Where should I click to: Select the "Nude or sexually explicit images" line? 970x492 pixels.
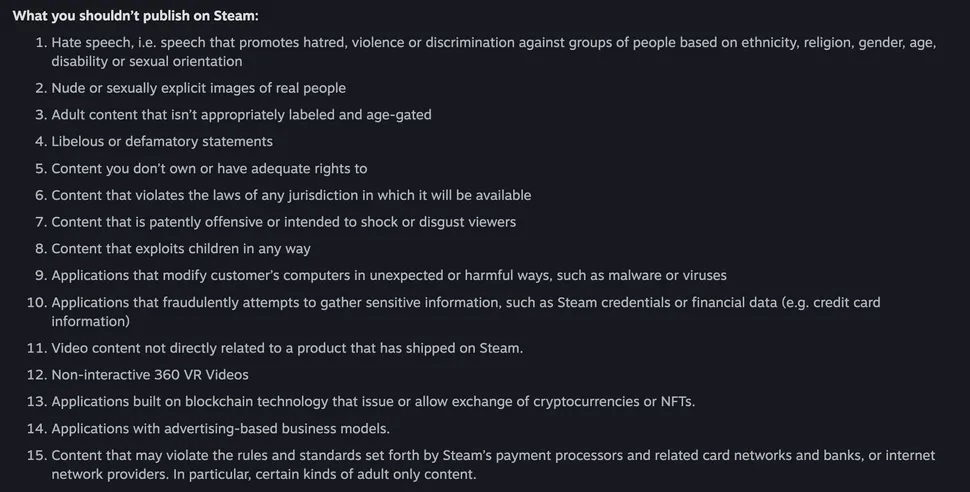coord(198,88)
